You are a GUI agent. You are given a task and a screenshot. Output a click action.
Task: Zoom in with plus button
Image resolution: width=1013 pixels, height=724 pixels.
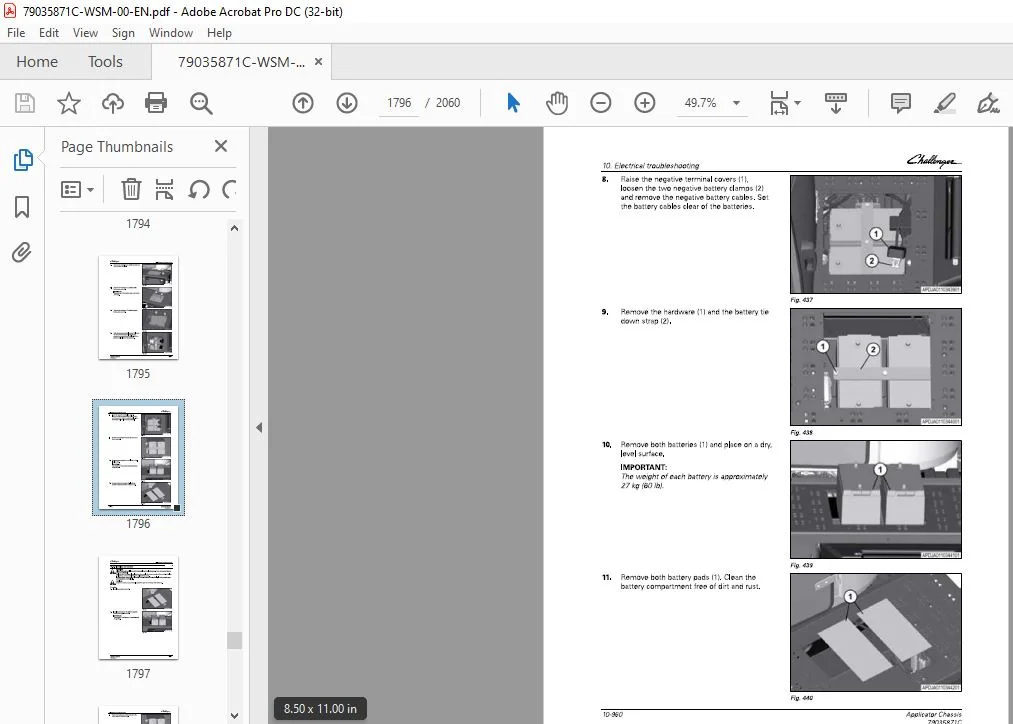click(x=645, y=103)
